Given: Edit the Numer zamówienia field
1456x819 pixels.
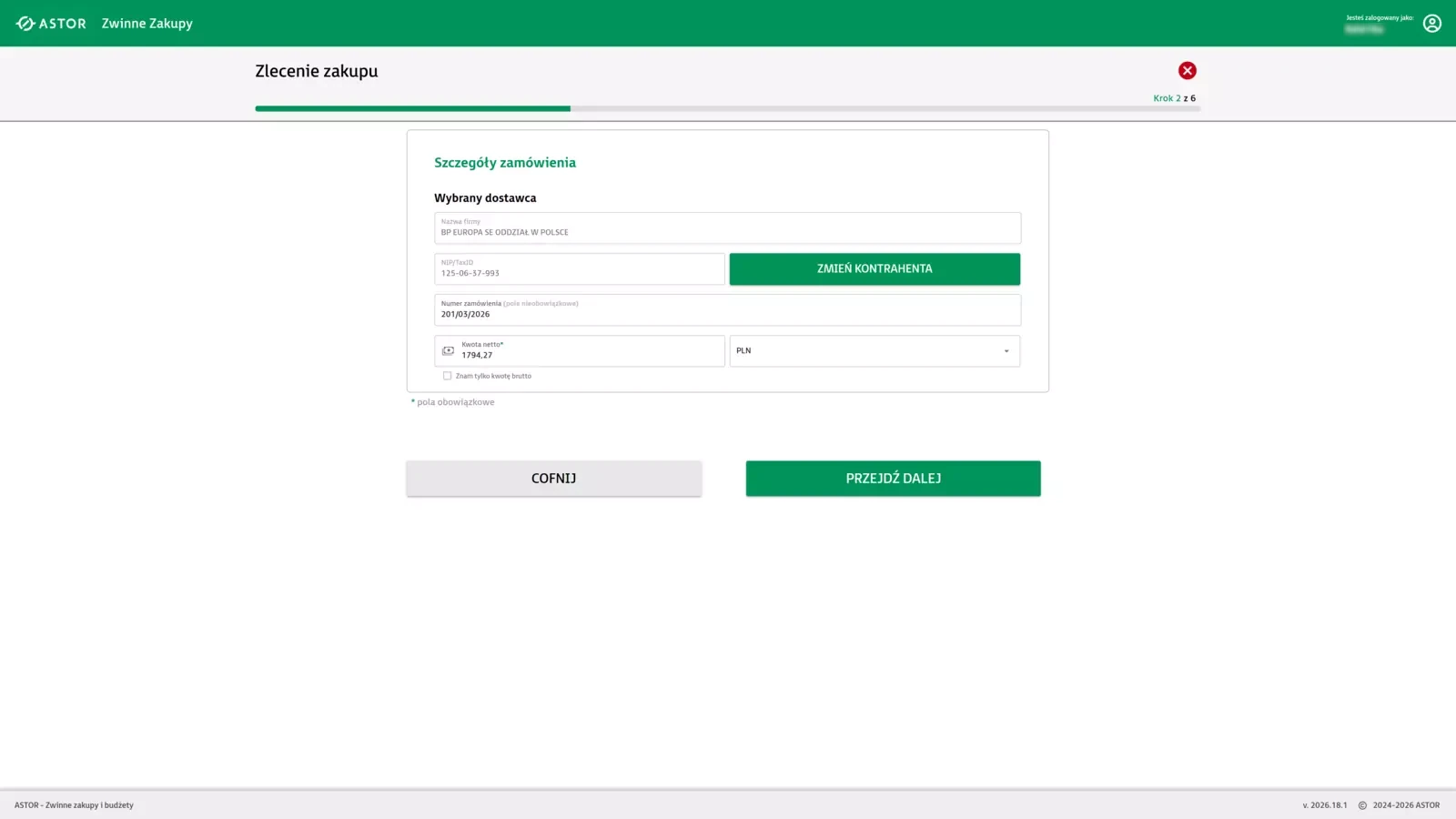Looking at the screenshot, I should 726,309.
